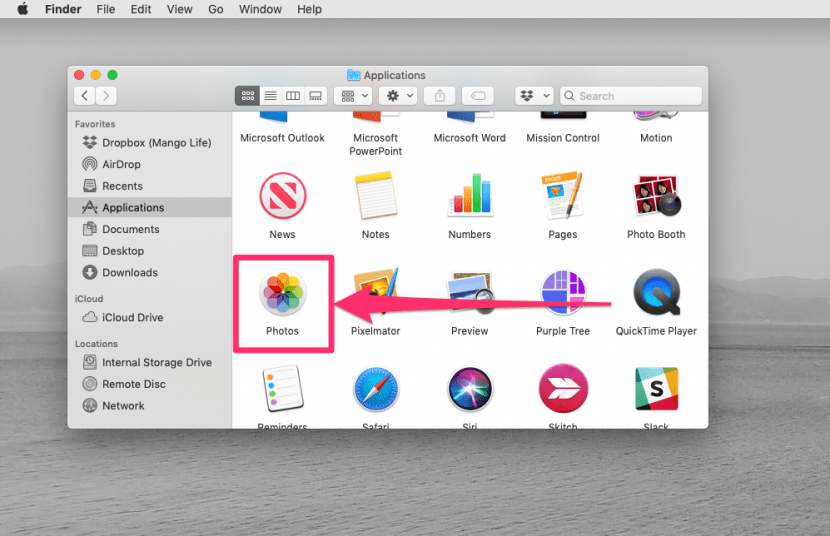The height and width of the screenshot is (536, 830).
Task: Select Remote Disc in the sidebar
Action: [149, 384]
